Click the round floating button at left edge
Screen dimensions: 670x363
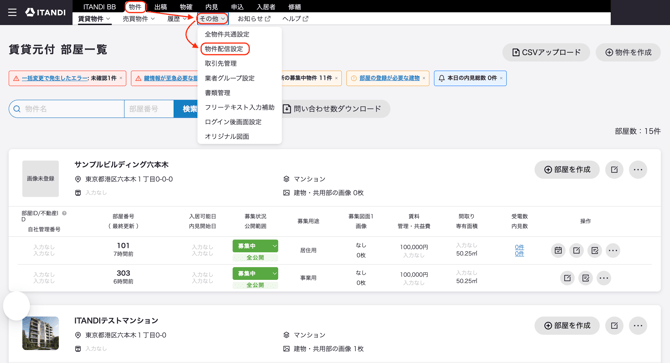17,306
